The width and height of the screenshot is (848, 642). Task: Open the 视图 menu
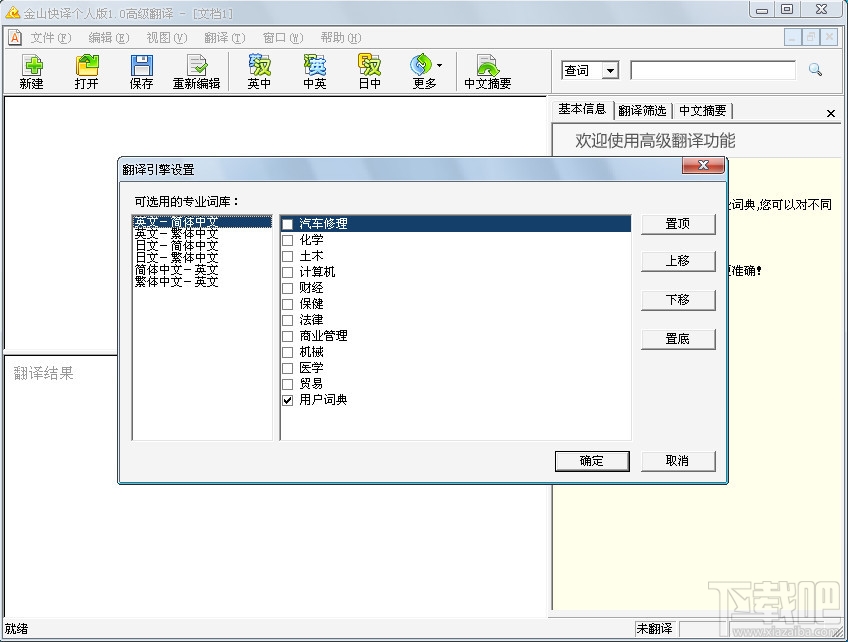tap(167, 38)
